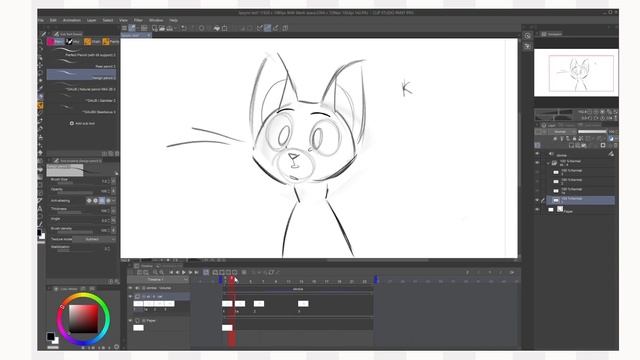Select the Real pencil sub tool
Viewport: 640px width, 360px height.
pyautogui.click(x=81, y=64)
